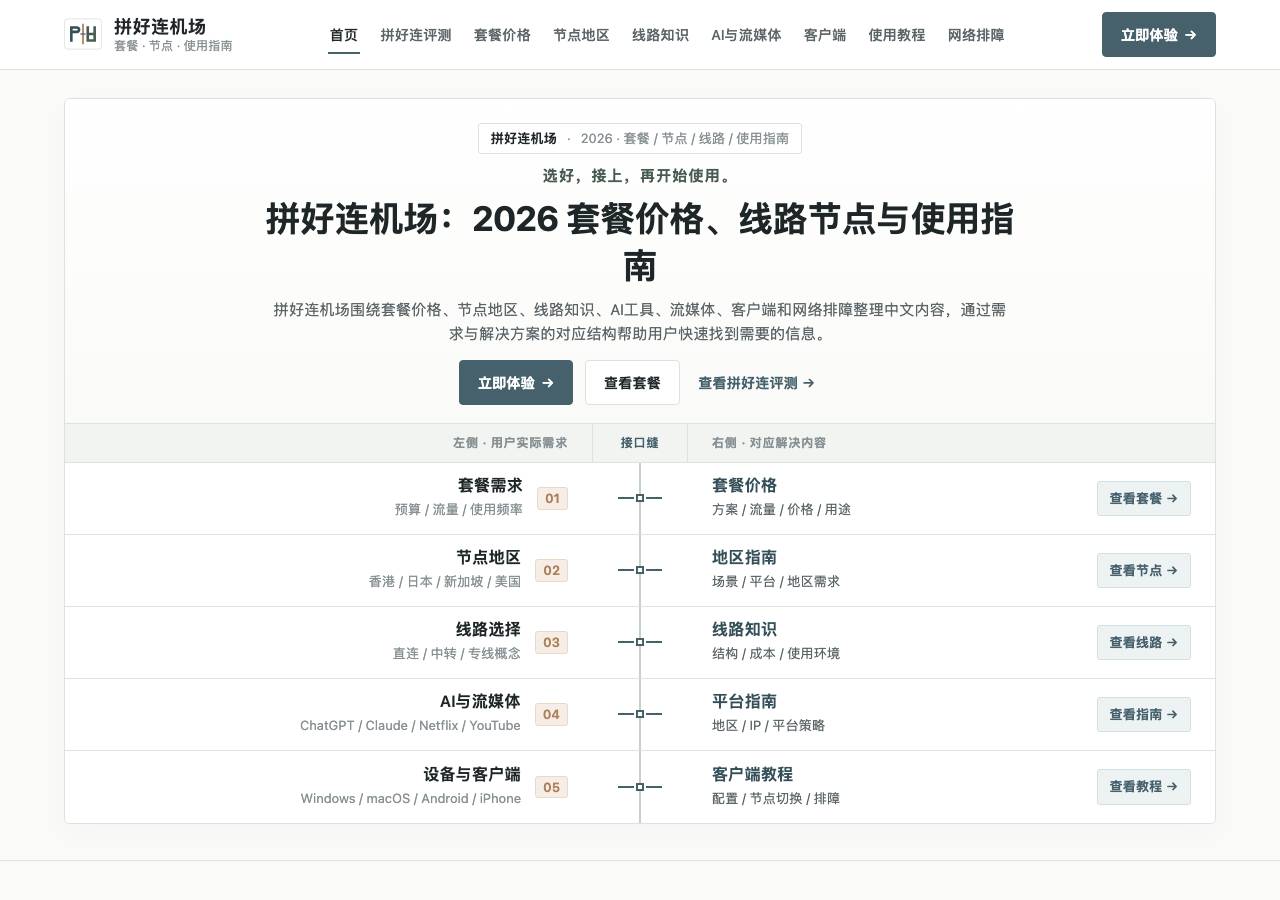
Task: Click the 05 number badge
Action: click(x=551, y=787)
